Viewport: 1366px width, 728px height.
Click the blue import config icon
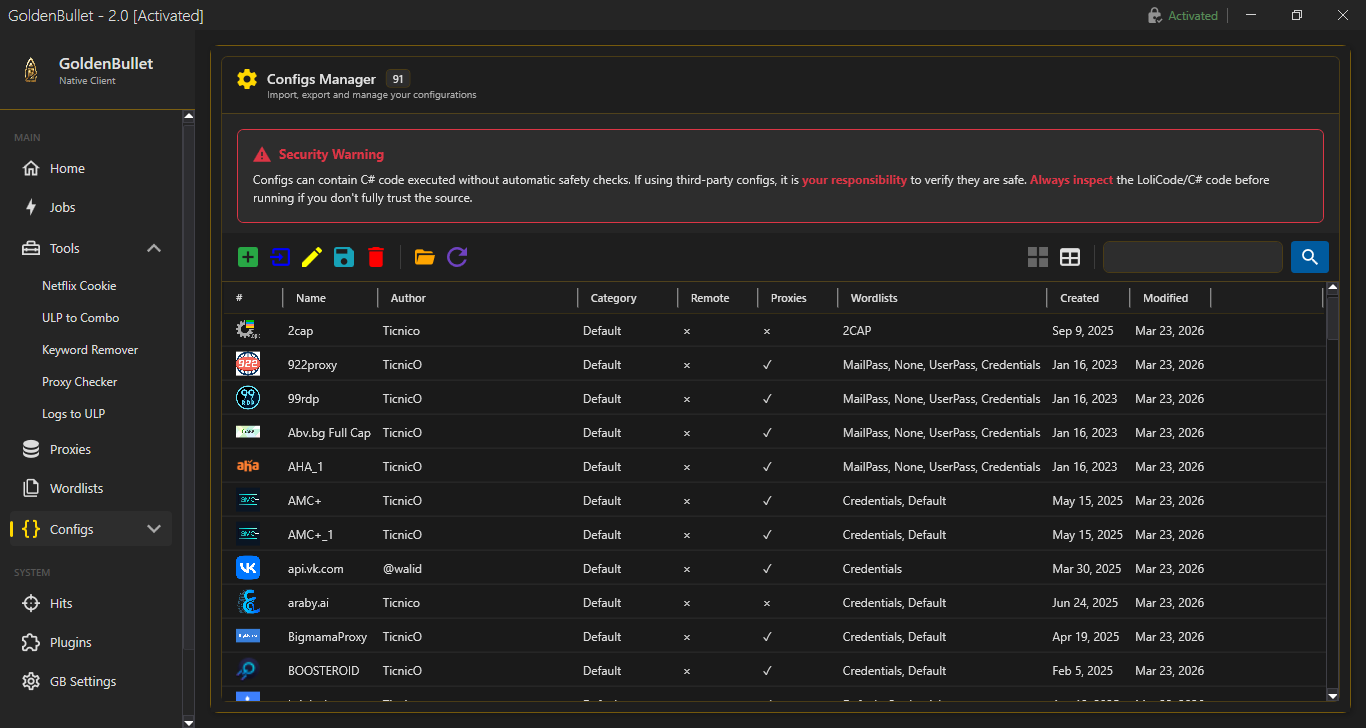click(x=280, y=257)
